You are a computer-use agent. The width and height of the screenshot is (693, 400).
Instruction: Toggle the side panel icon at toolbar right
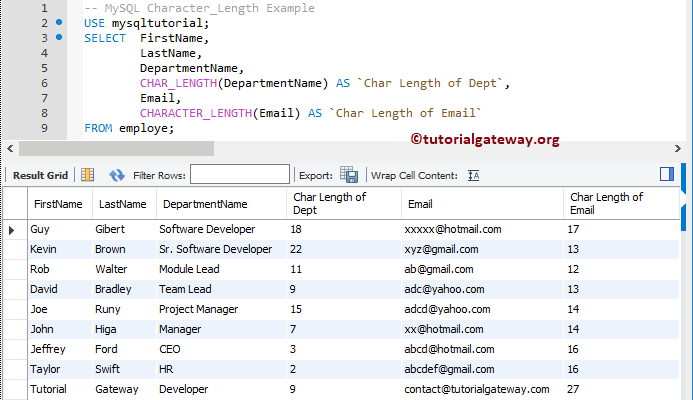click(667, 174)
